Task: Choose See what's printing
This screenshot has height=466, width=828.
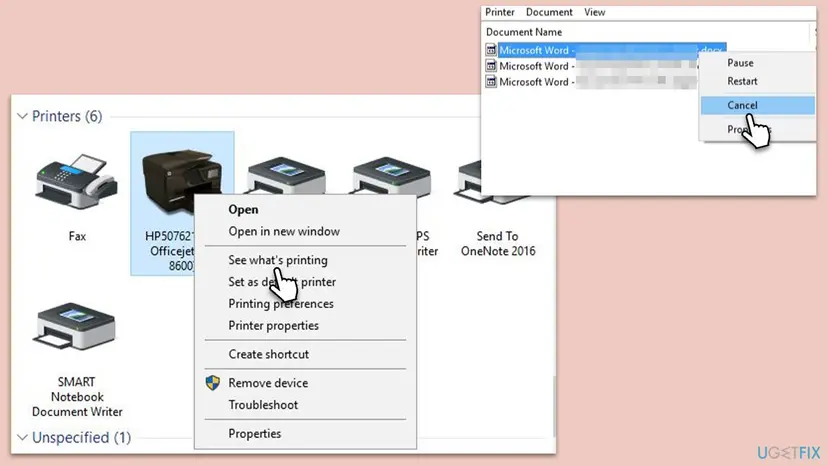Action: 305,260
